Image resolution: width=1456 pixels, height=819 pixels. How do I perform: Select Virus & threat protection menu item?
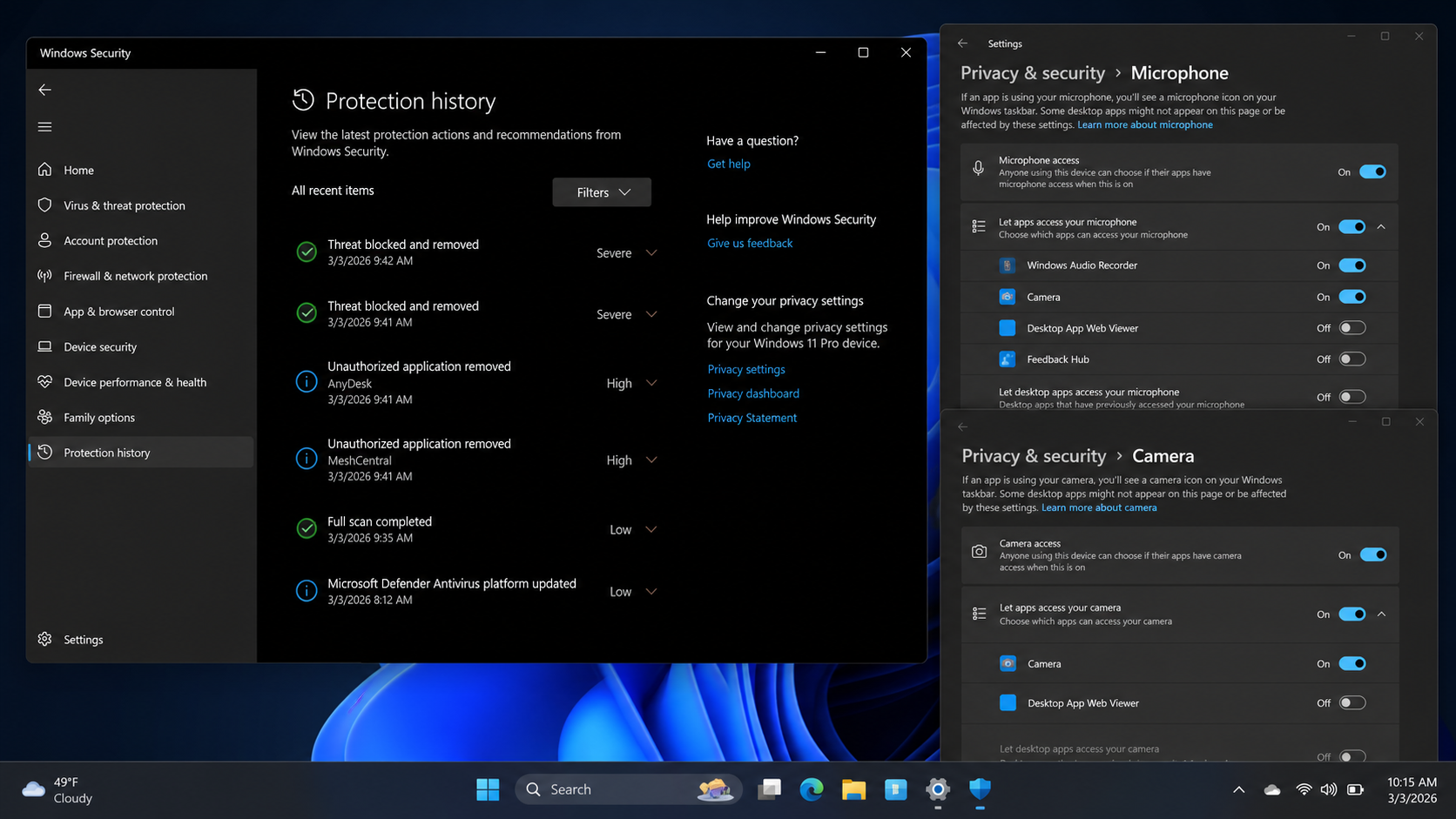(x=141, y=205)
